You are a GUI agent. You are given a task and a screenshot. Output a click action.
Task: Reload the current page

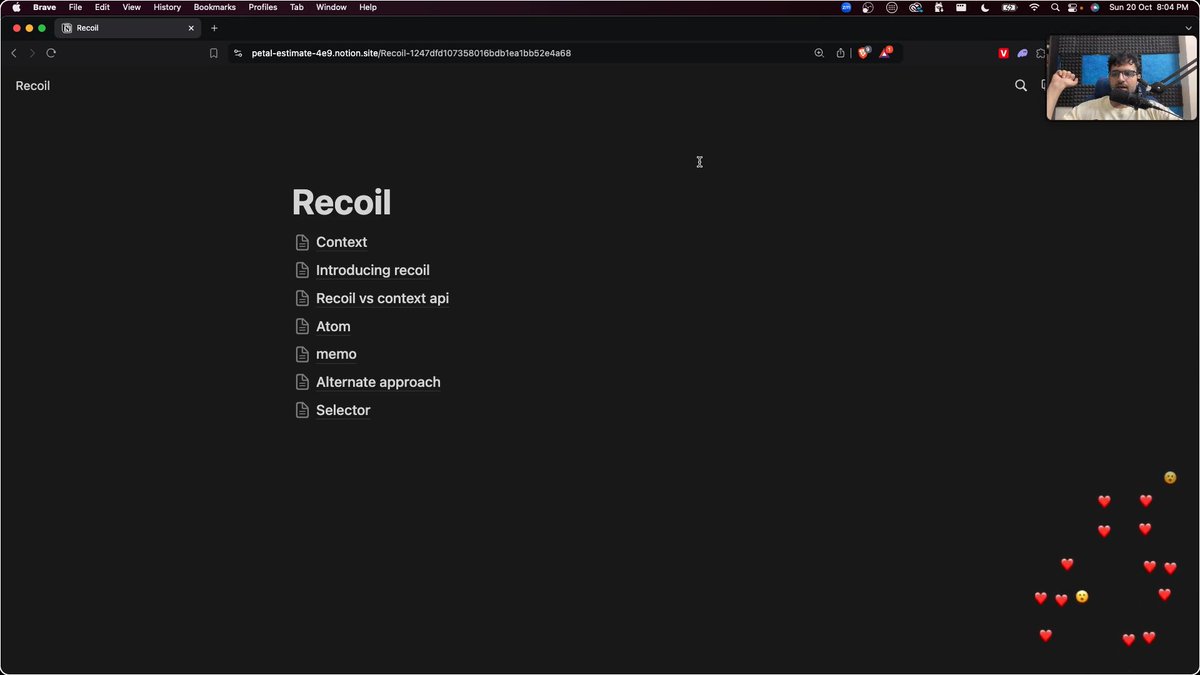coord(51,53)
